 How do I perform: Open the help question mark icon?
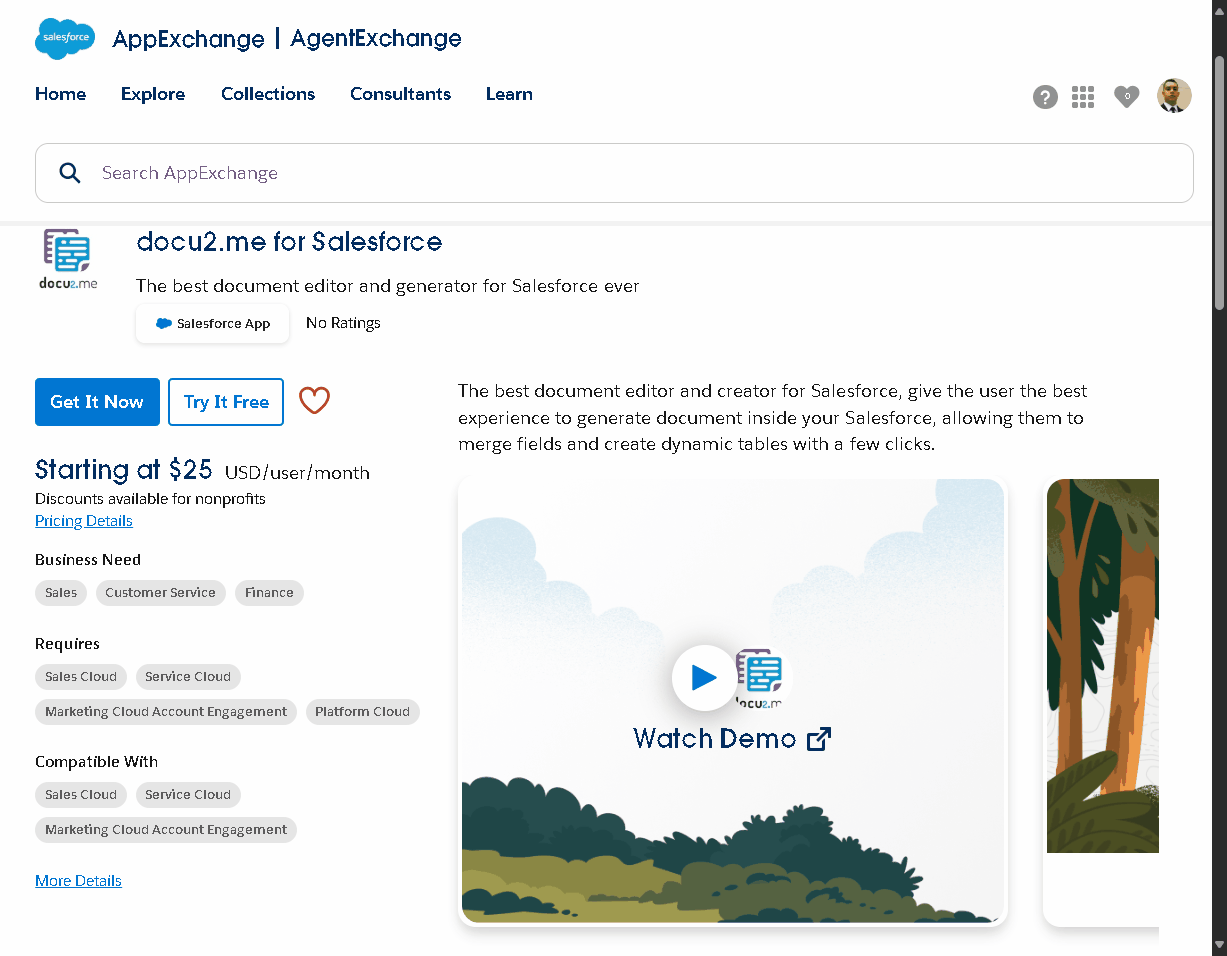coord(1045,97)
